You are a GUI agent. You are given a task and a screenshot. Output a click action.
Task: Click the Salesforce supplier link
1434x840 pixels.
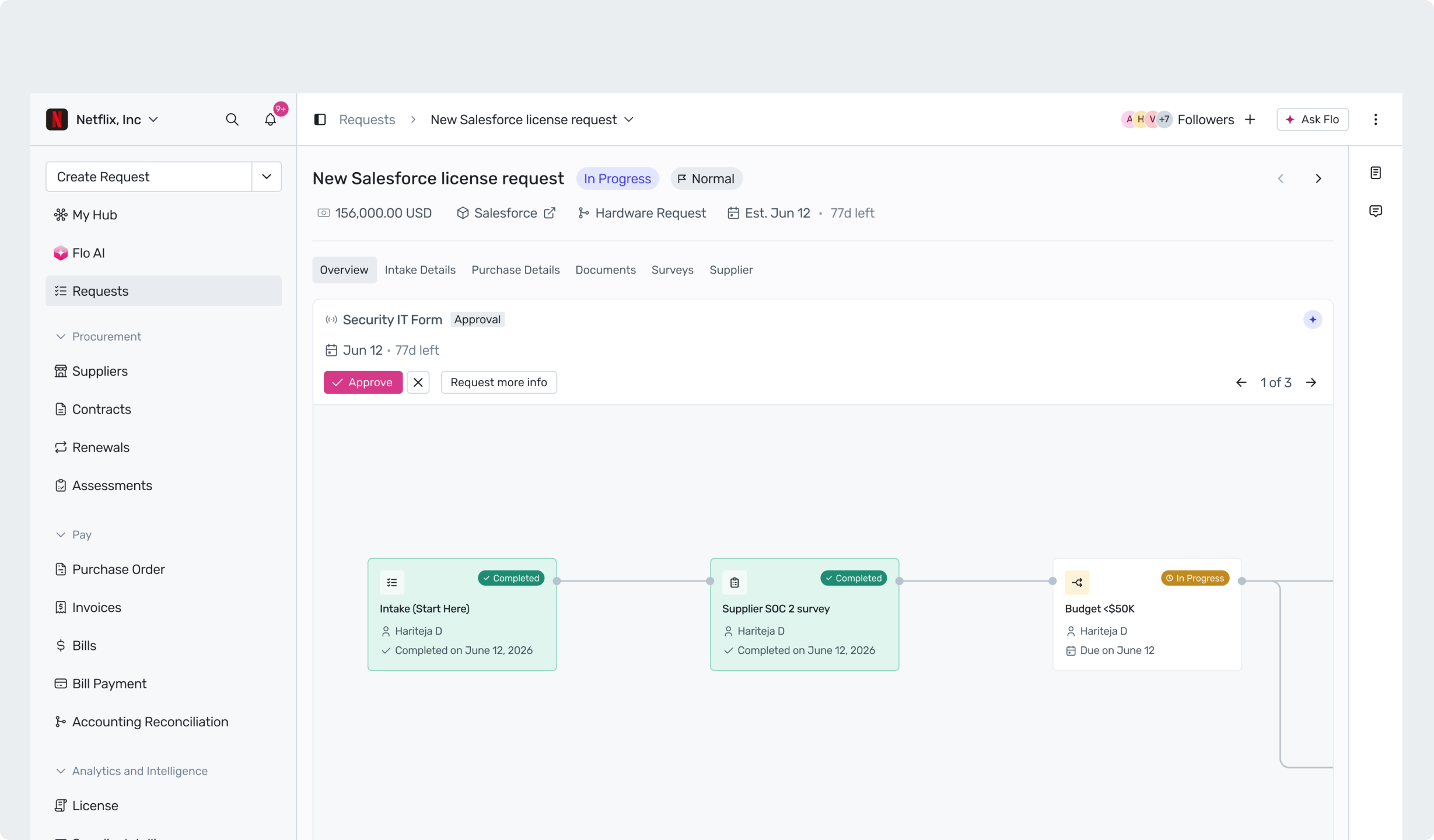click(x=506, y=213)
